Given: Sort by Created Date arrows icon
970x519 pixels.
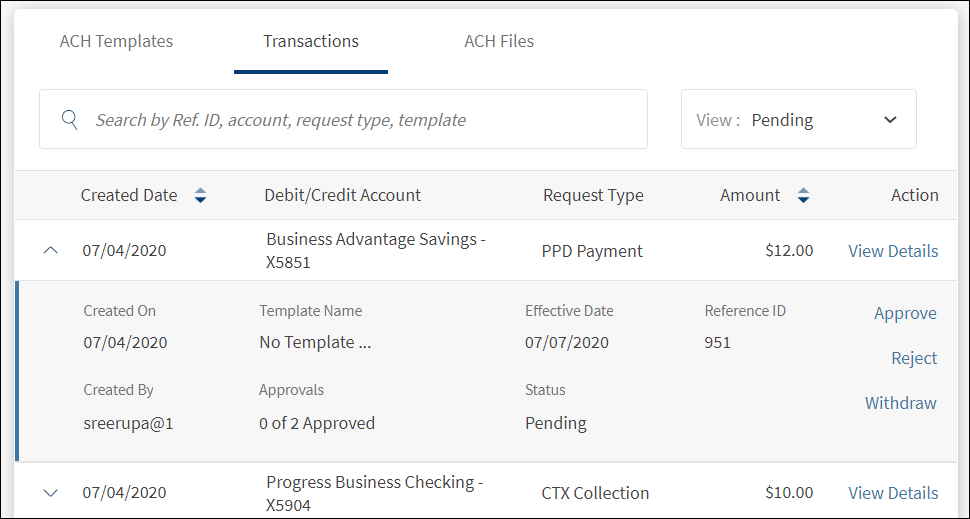Looking at the screenshot, I should (x=200, y=196).
